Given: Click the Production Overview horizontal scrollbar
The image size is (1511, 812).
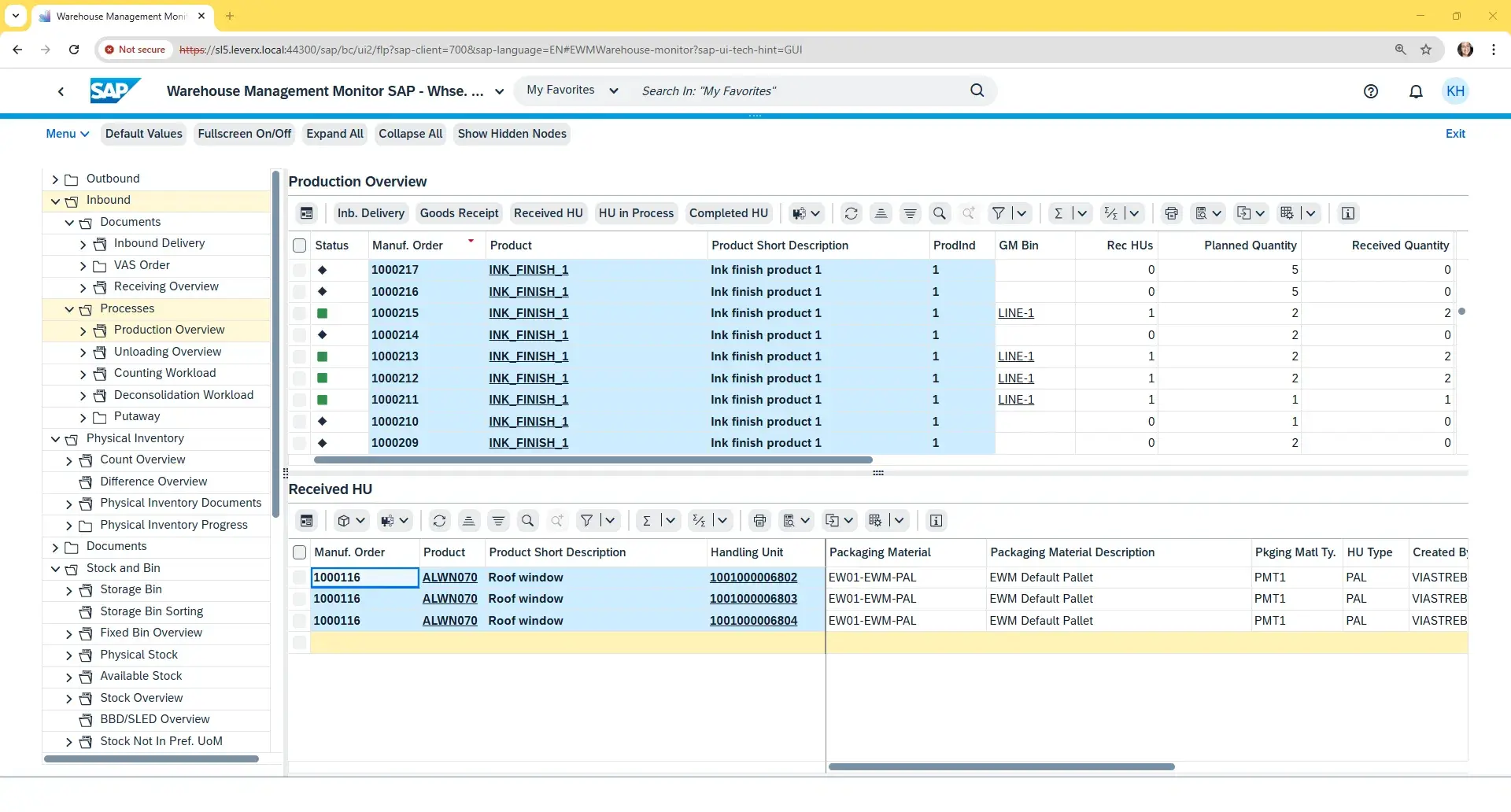Looking at the screenshot, I should tap(593, 460).
